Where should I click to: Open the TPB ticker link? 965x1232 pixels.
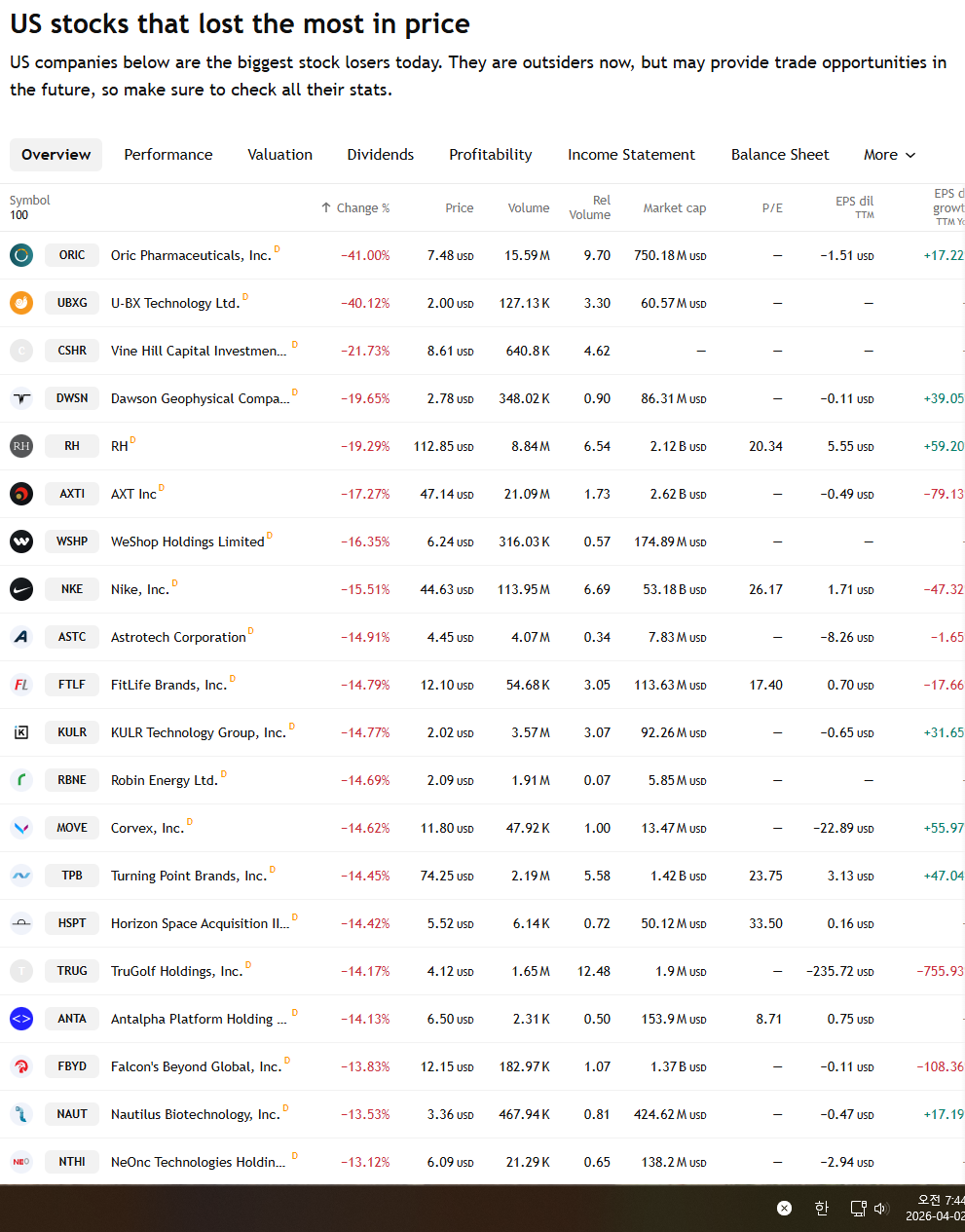(x=72, y=876)
